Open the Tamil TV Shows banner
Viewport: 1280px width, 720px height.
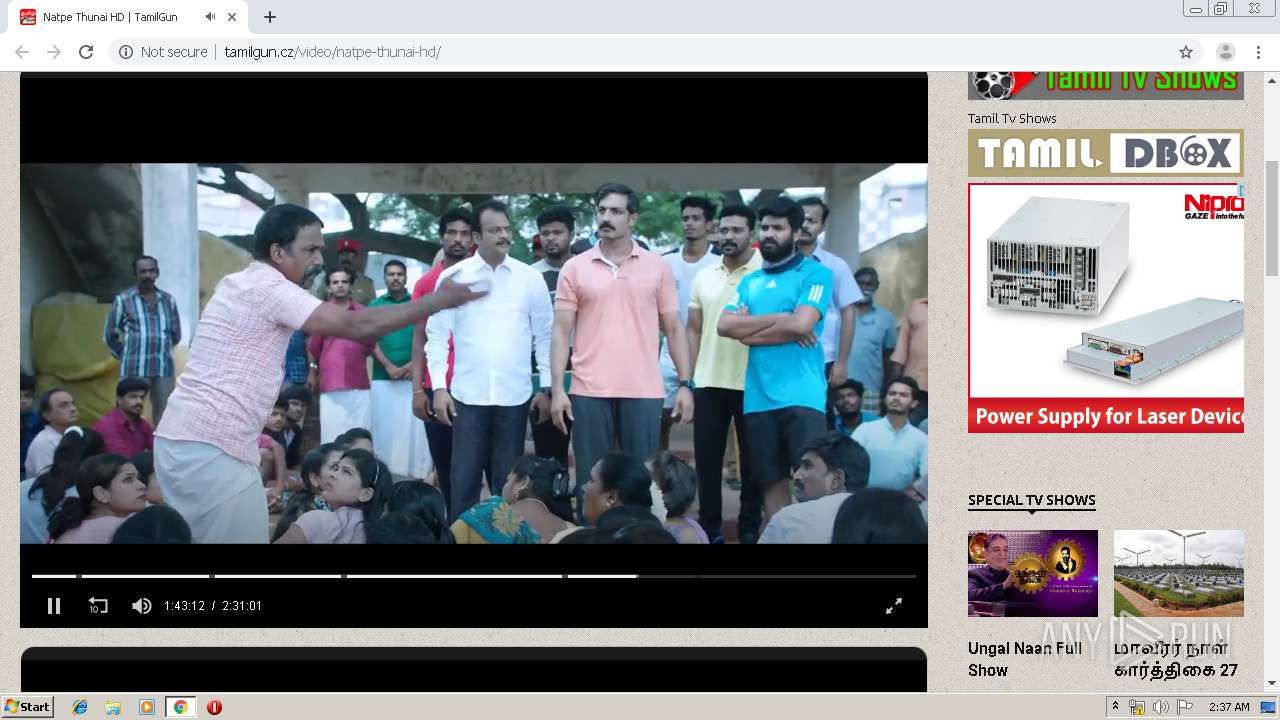pos(1106,85)
